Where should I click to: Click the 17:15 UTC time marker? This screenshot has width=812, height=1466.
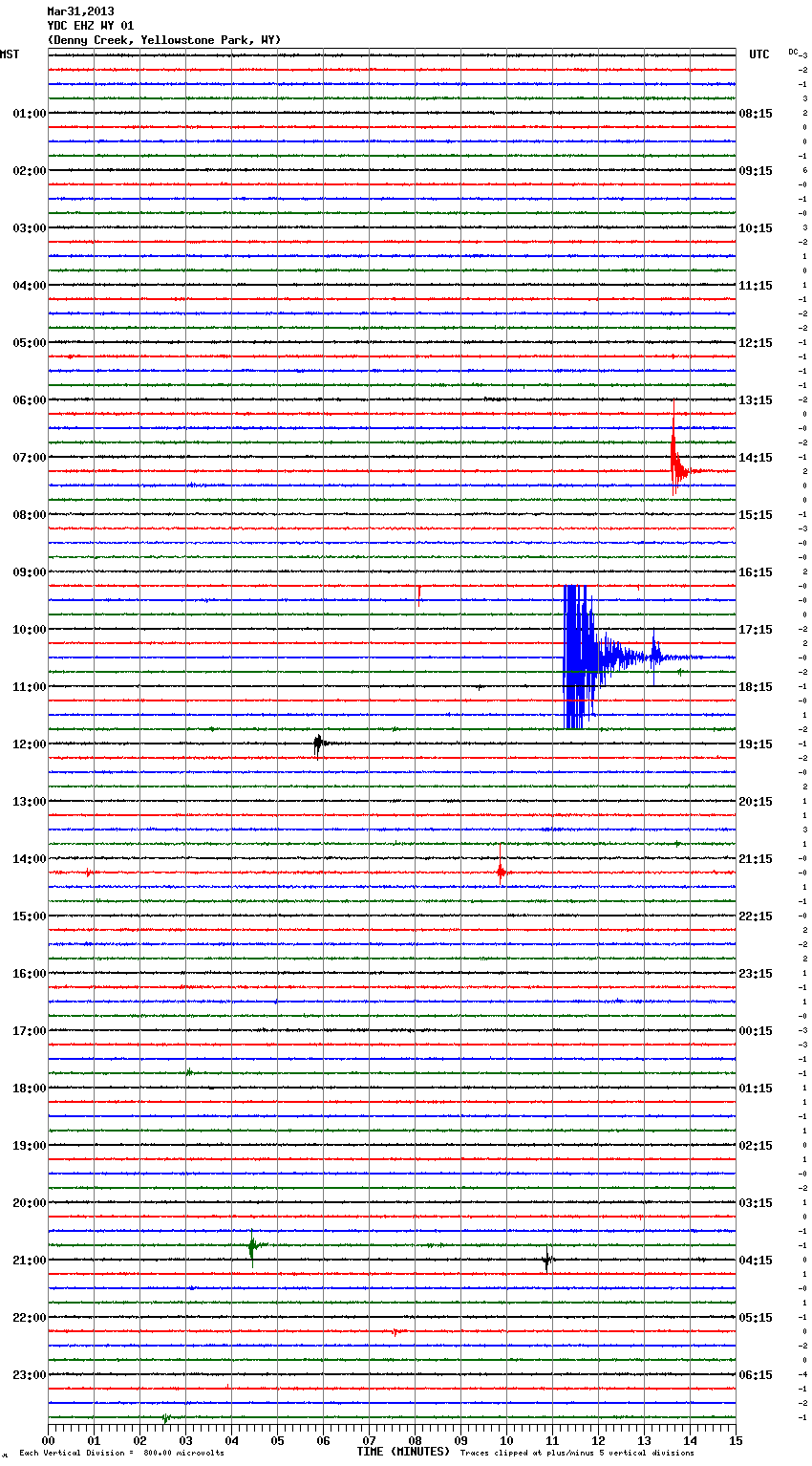(756, 629)
